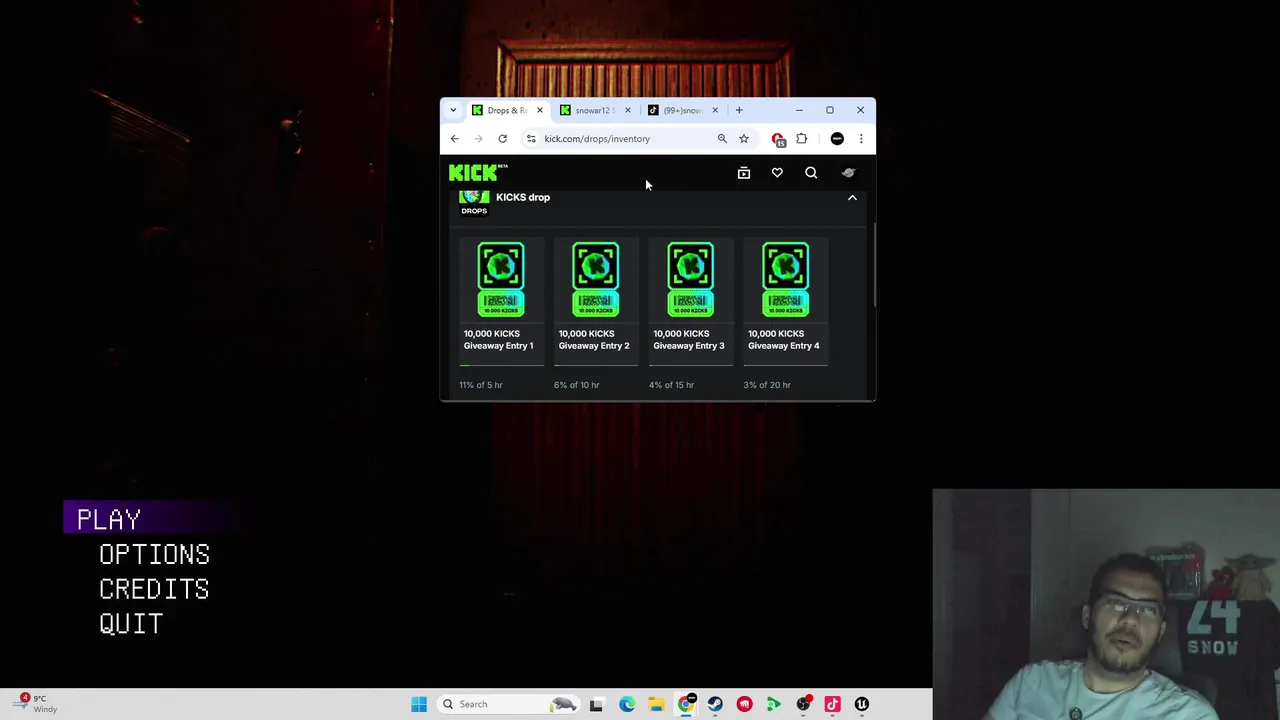1280x720 pixels.
Task: Click the '6% of 10 hr' progress text
Action: (577, 385)
